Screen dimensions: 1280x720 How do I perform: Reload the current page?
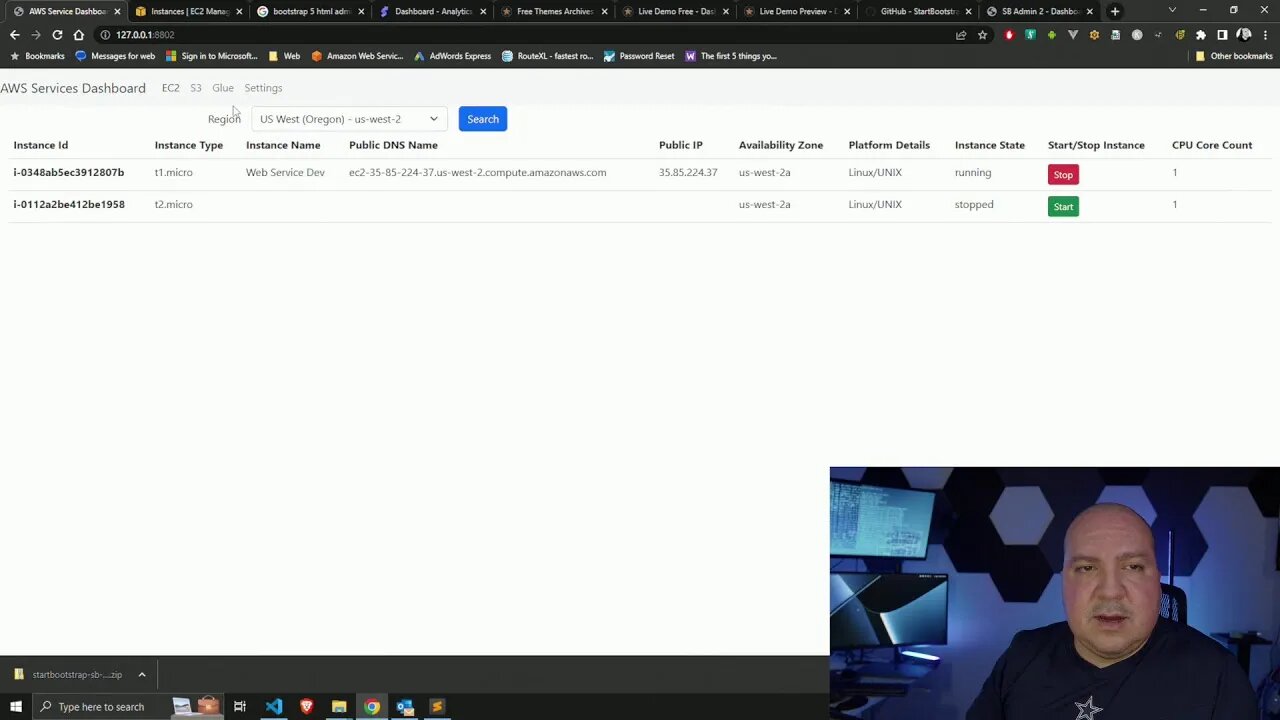click(57, 34)
